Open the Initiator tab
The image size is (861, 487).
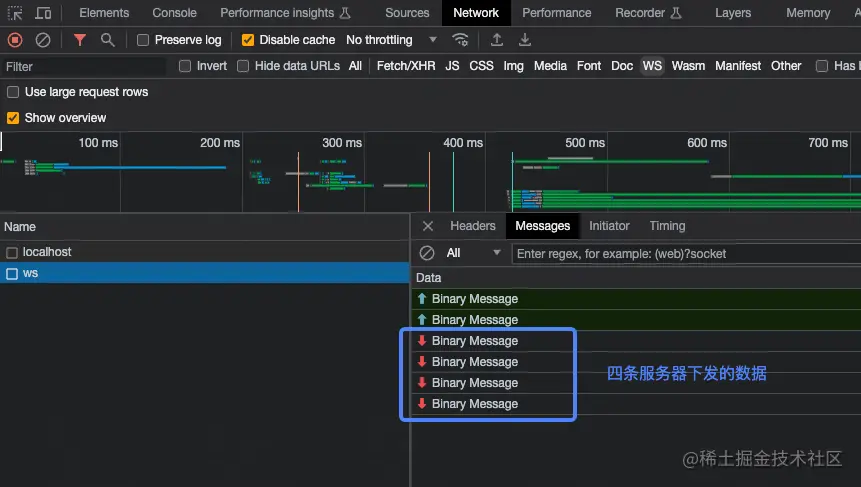point(609,226)
